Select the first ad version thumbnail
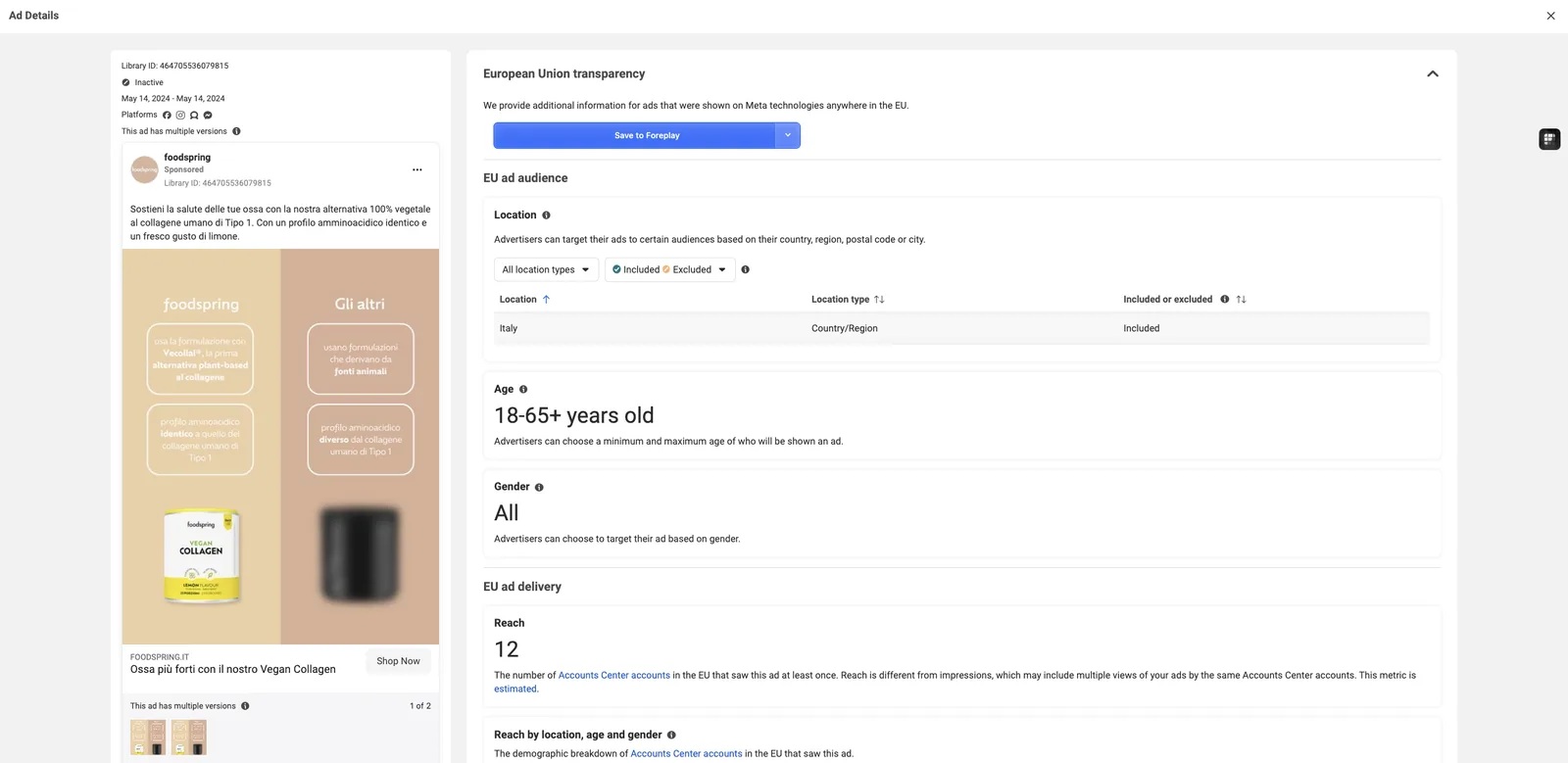The height and width of the screenshot is (763, 1568). (148, 738)
